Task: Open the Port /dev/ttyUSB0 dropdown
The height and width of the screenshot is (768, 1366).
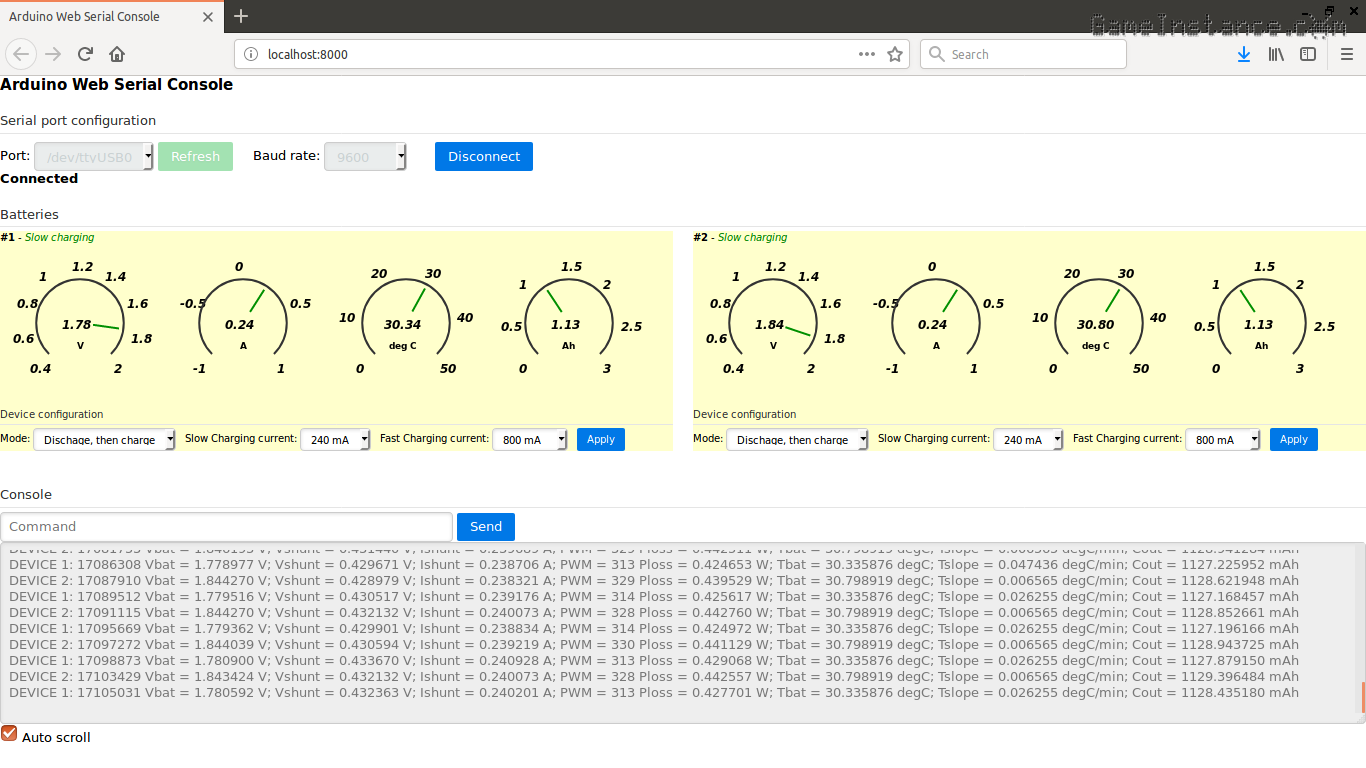Action: pyautogui.click(x=94, y=157)
